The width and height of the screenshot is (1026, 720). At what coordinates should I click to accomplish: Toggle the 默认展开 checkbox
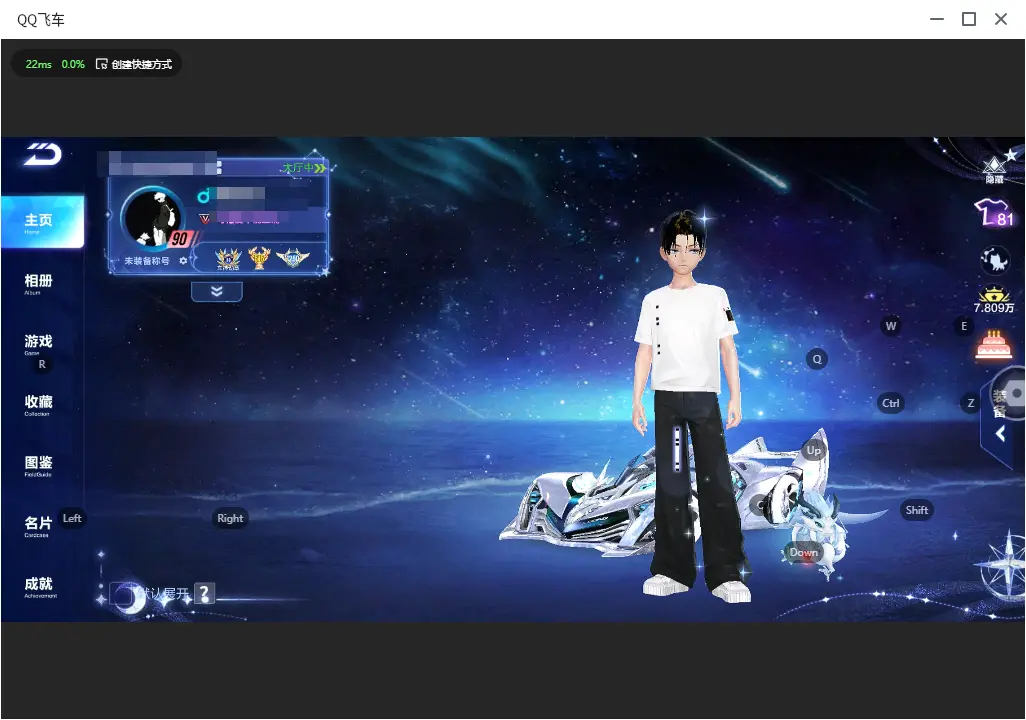point(120,594)
